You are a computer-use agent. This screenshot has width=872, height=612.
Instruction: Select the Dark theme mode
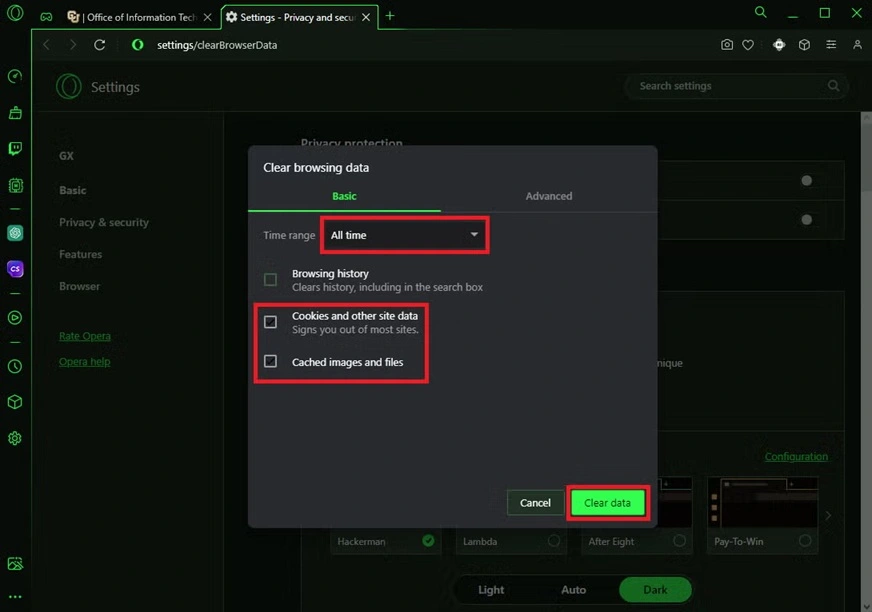pos(655,590)
